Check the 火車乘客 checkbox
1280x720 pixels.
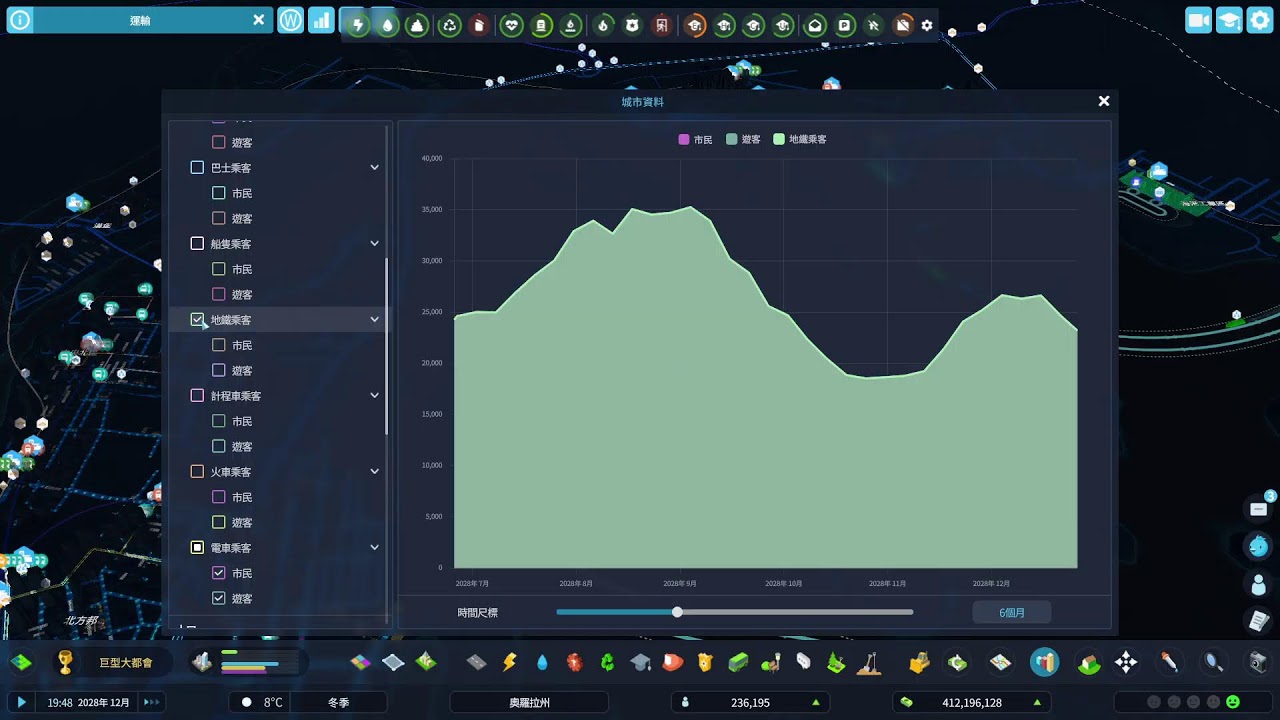197,472
